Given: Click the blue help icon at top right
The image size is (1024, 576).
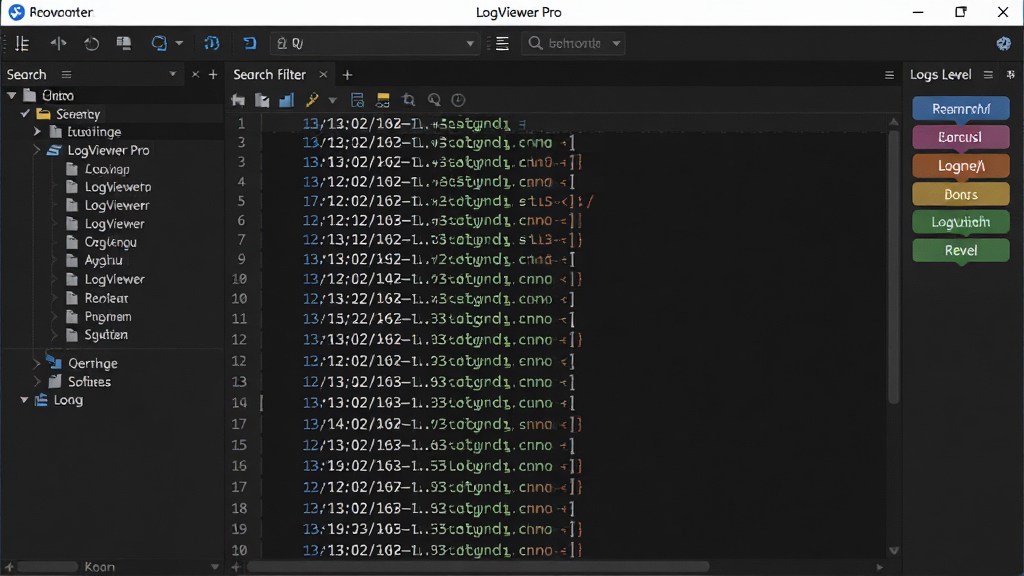Looking at the screenshot, I should [x=1004, y=44].
